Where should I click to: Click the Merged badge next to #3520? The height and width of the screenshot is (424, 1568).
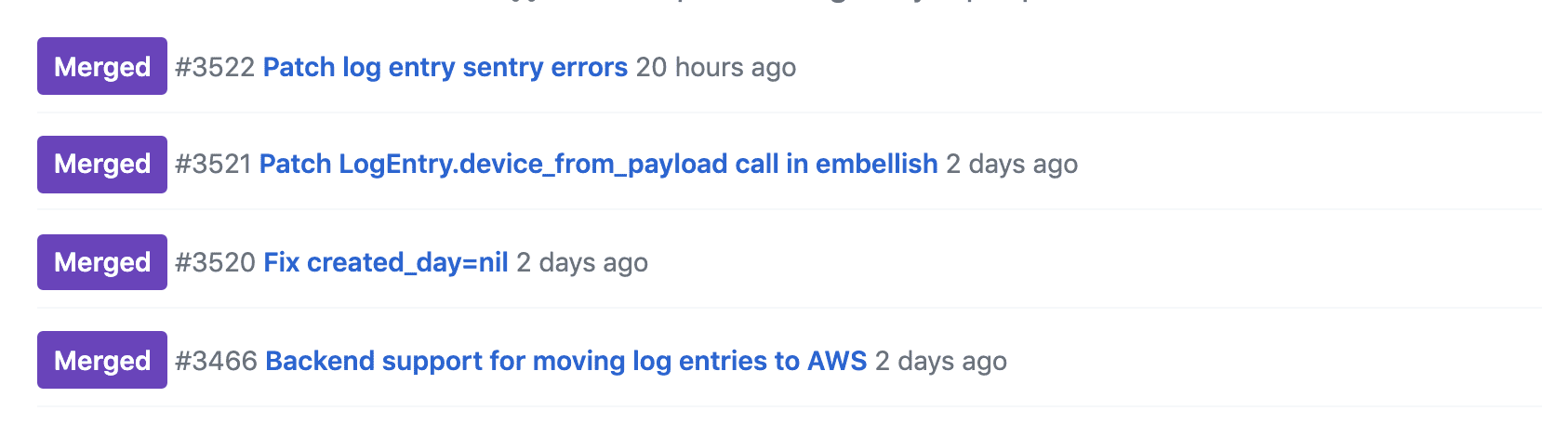coord(102,262)
